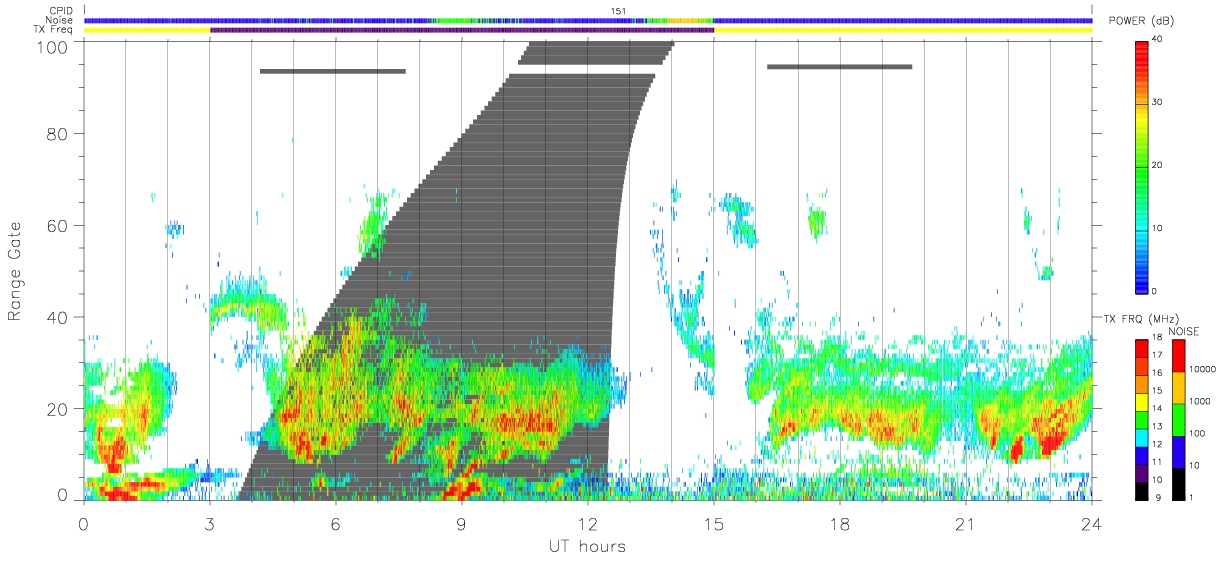Click the 24 tick on the UT hours axis
The image size is (1228, 567).
[x=1091, y=523]
